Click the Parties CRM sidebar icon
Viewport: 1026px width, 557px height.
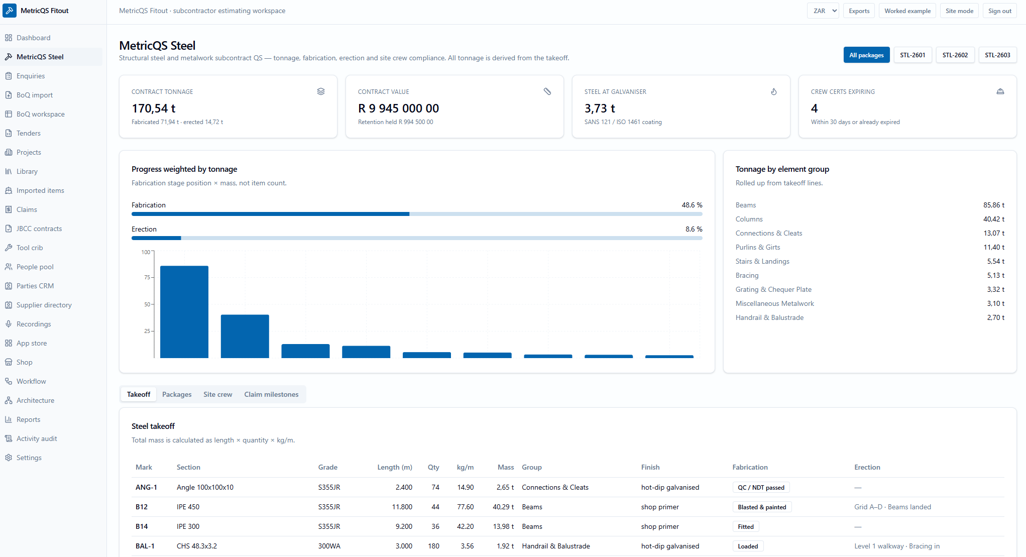click(x=9, y=286)
